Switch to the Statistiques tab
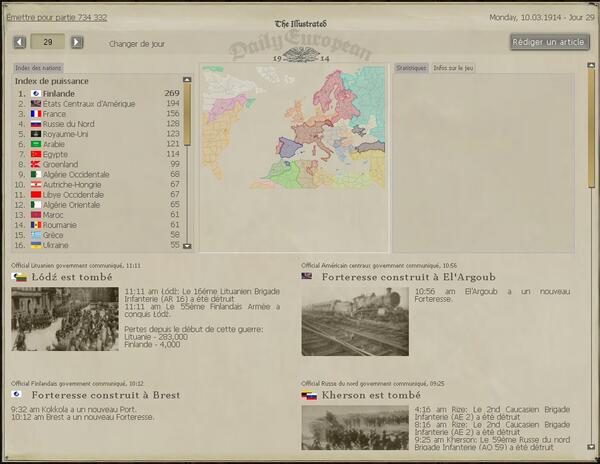 tap(411, 68)
